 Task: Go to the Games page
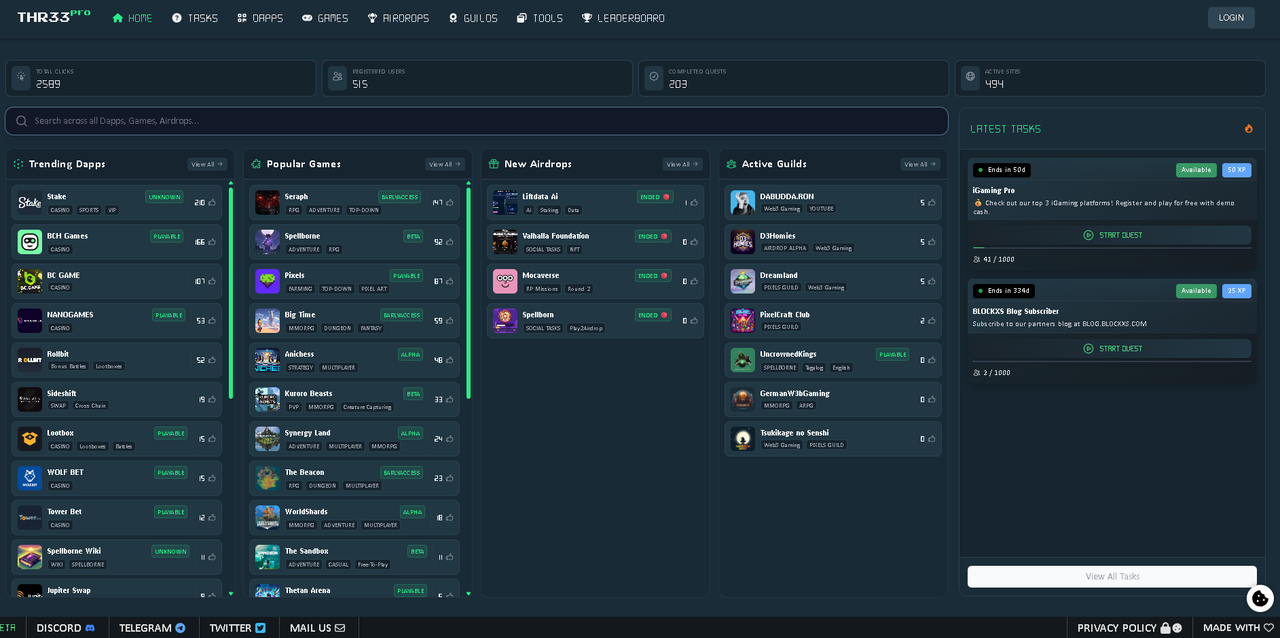point(325,18)
